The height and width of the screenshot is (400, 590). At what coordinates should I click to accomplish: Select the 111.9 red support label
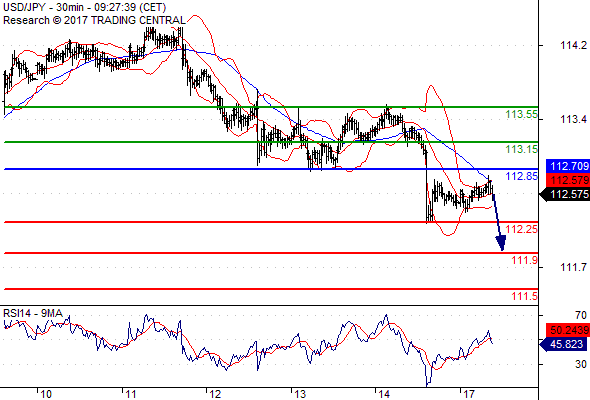525,260
